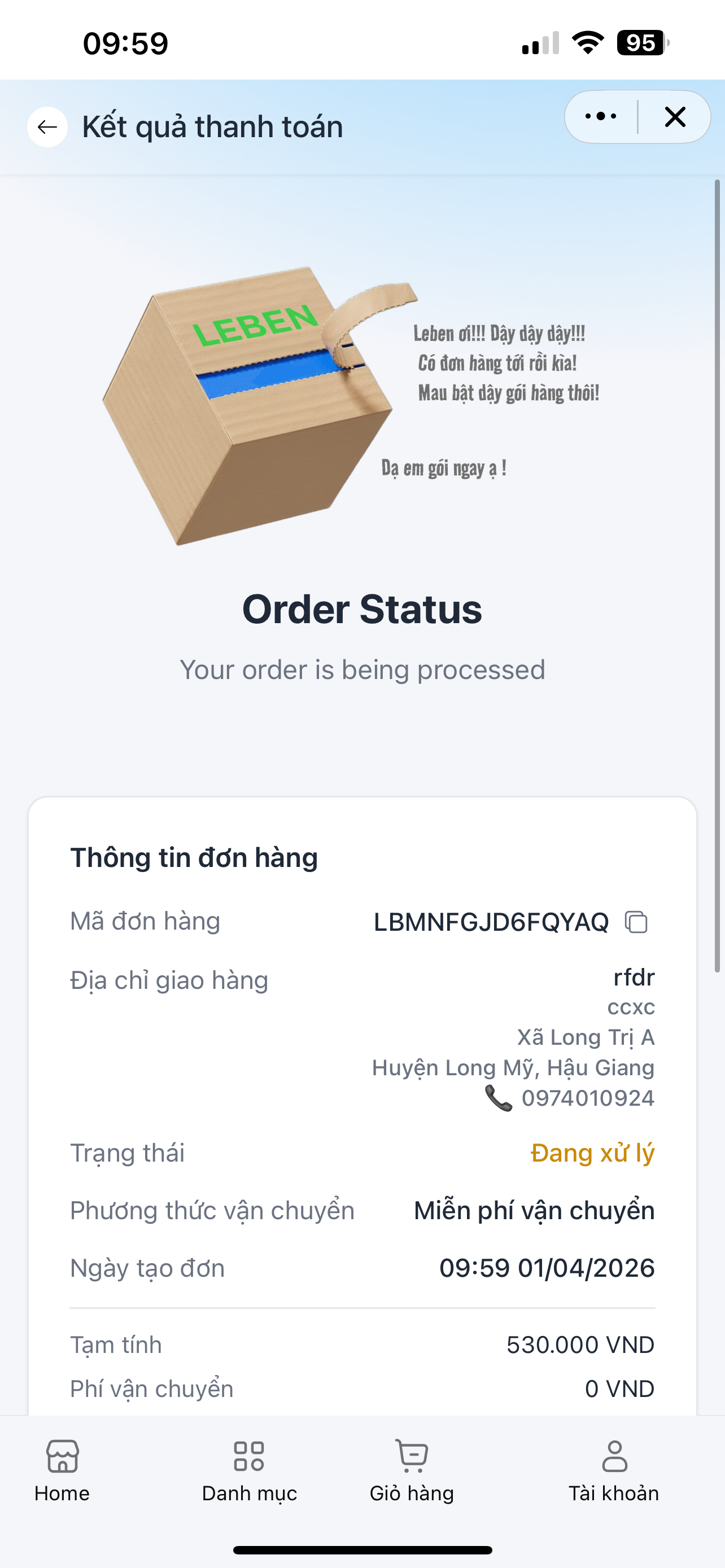This screenshot has height=1568, width=725.
Task: Tap the Đang xử lý status label
Action: [x=592, y=1153]
